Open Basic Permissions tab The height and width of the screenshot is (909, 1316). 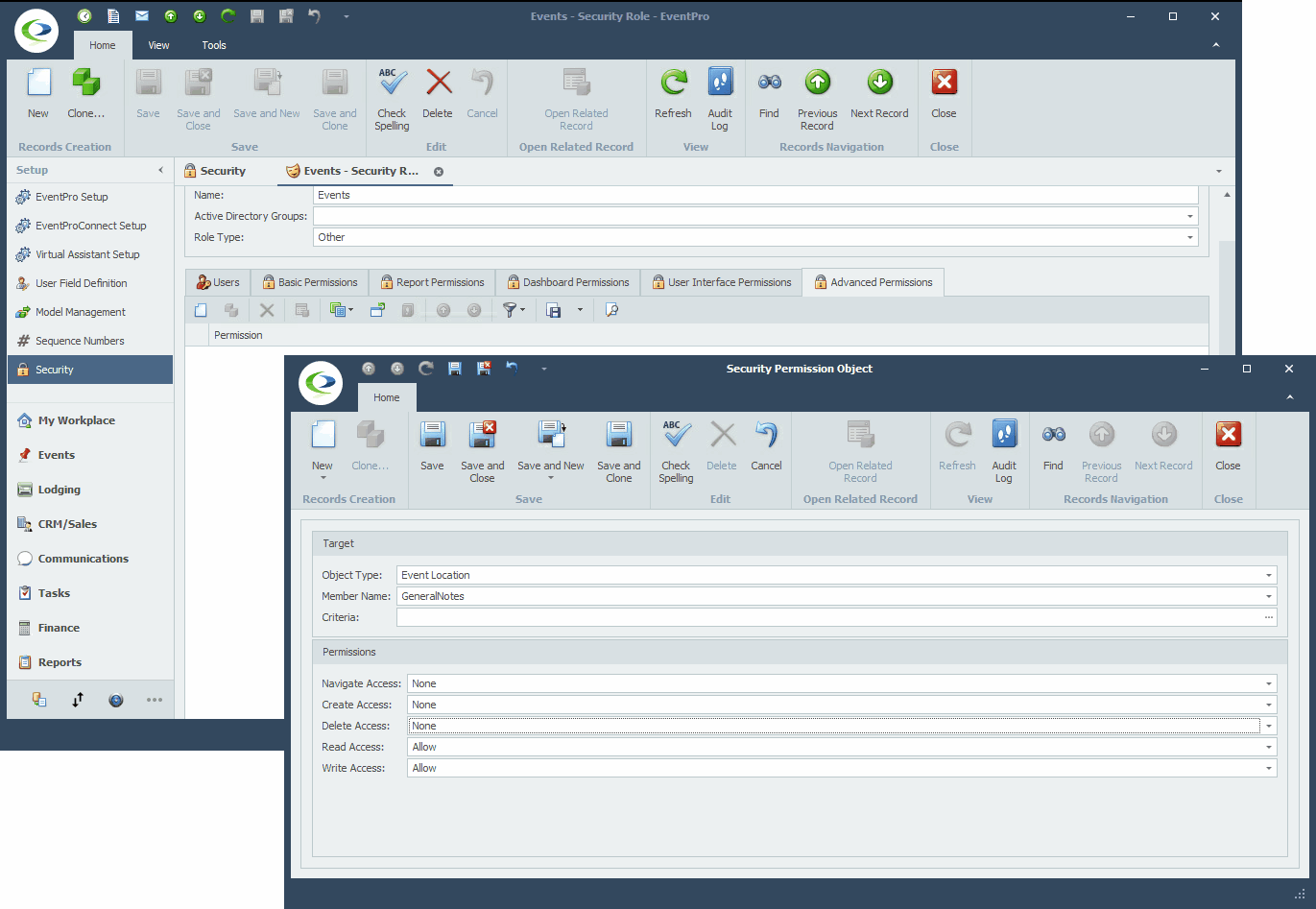[x=309, y=282]
